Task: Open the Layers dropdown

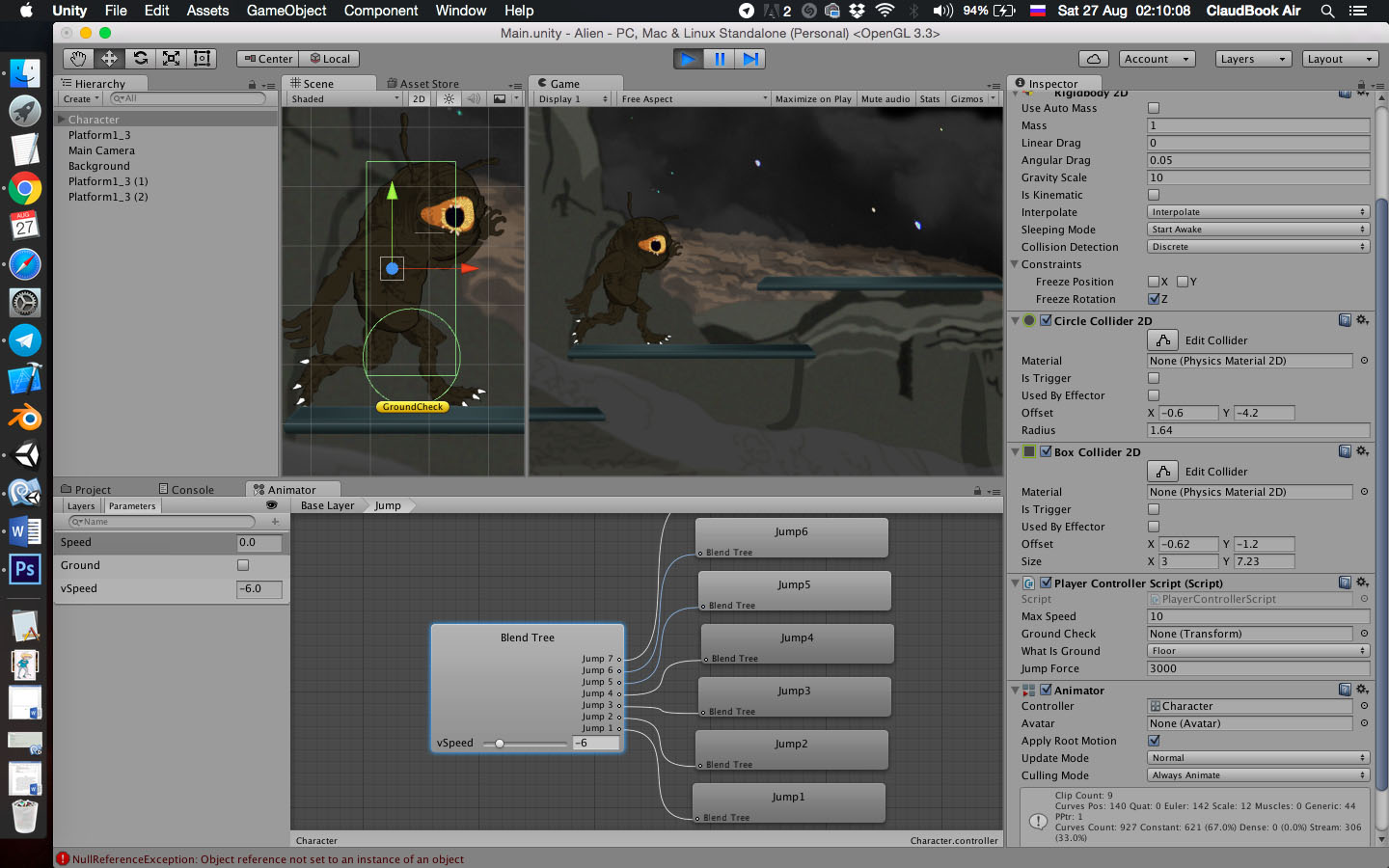Action: pos(1253,59)
